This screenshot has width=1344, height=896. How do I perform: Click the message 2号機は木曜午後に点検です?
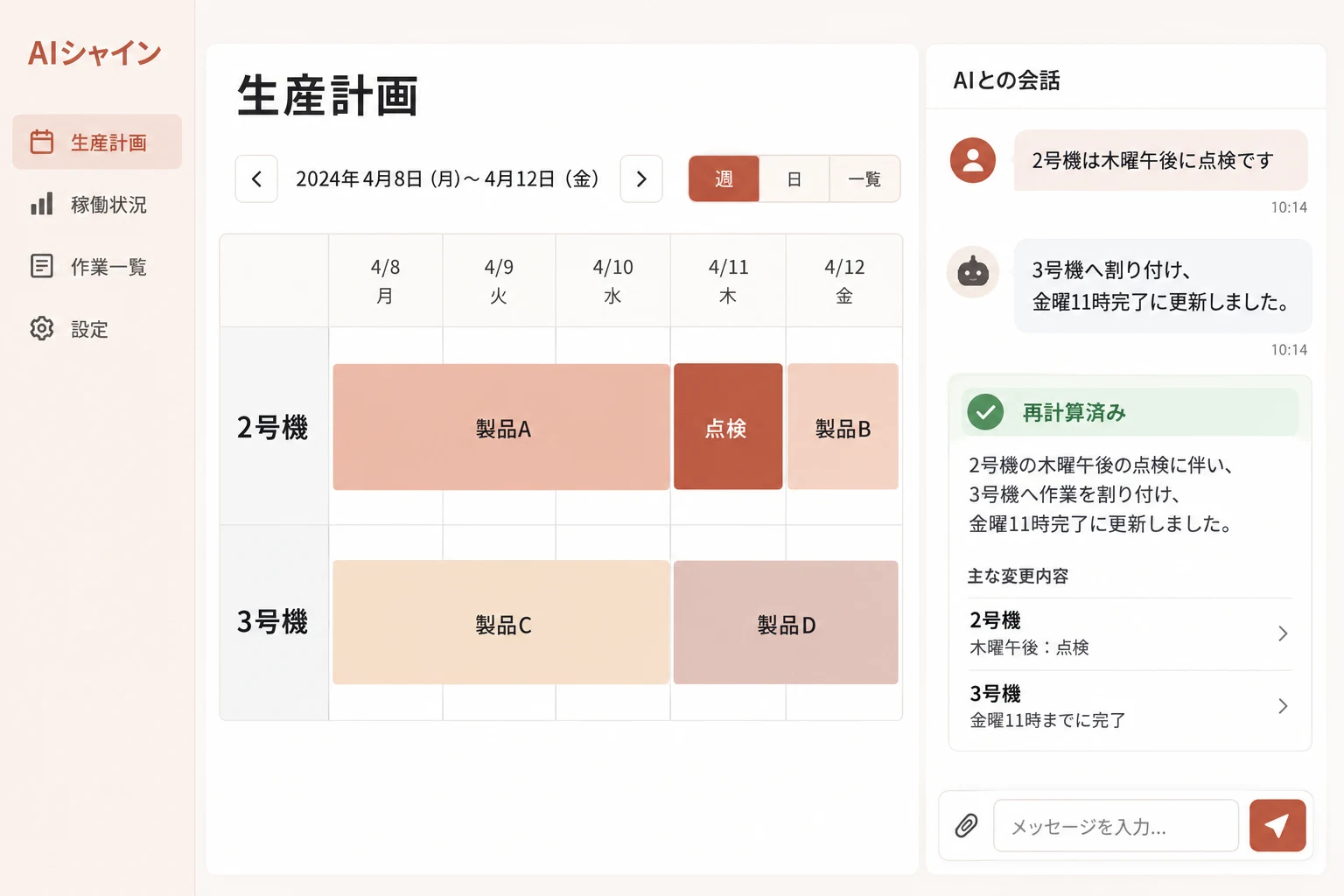(x=1160, y=160)
